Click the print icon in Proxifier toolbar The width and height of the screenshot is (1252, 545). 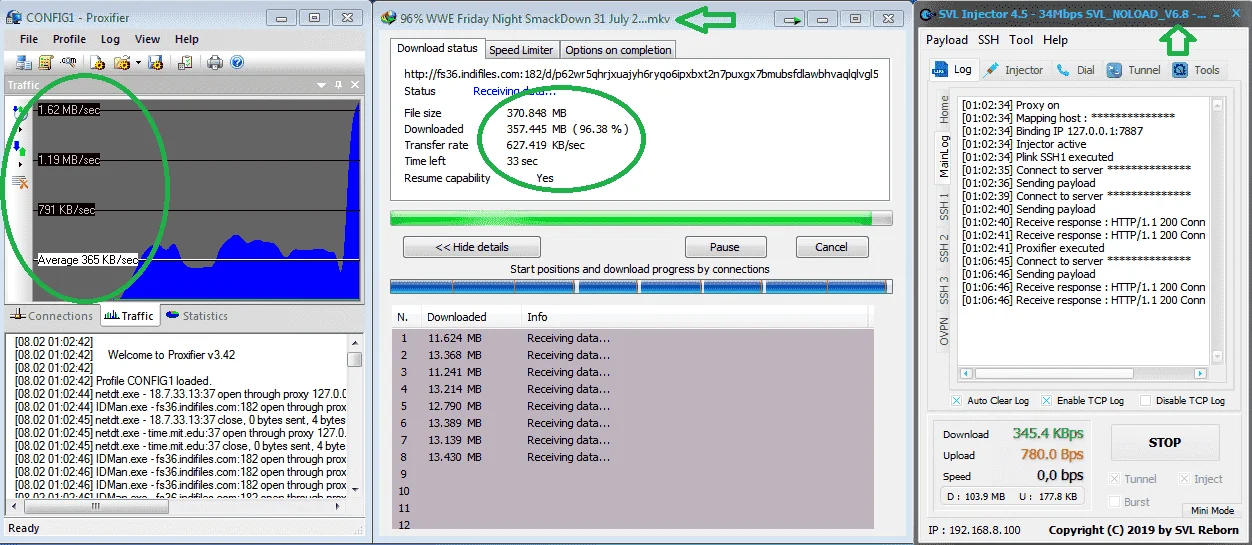[x=215, y=62]
